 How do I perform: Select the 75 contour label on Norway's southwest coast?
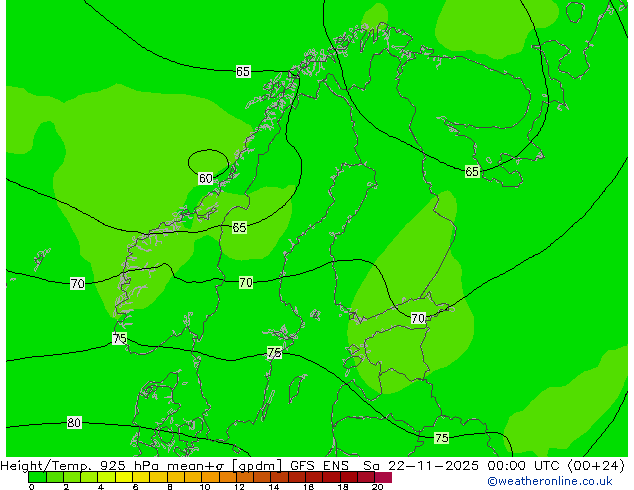pyautogui.click(x=119, y=338)
